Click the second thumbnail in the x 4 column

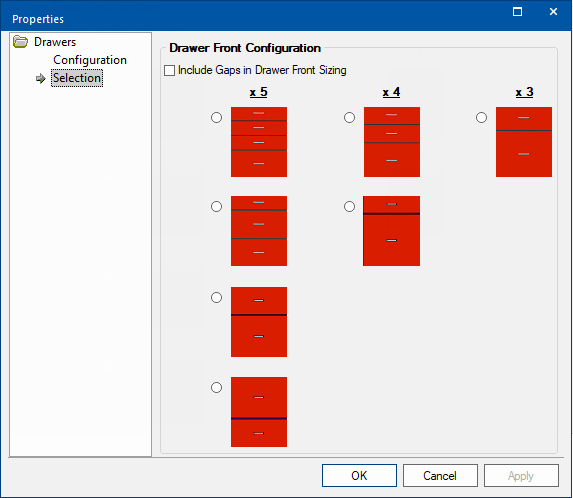point(391,231)
